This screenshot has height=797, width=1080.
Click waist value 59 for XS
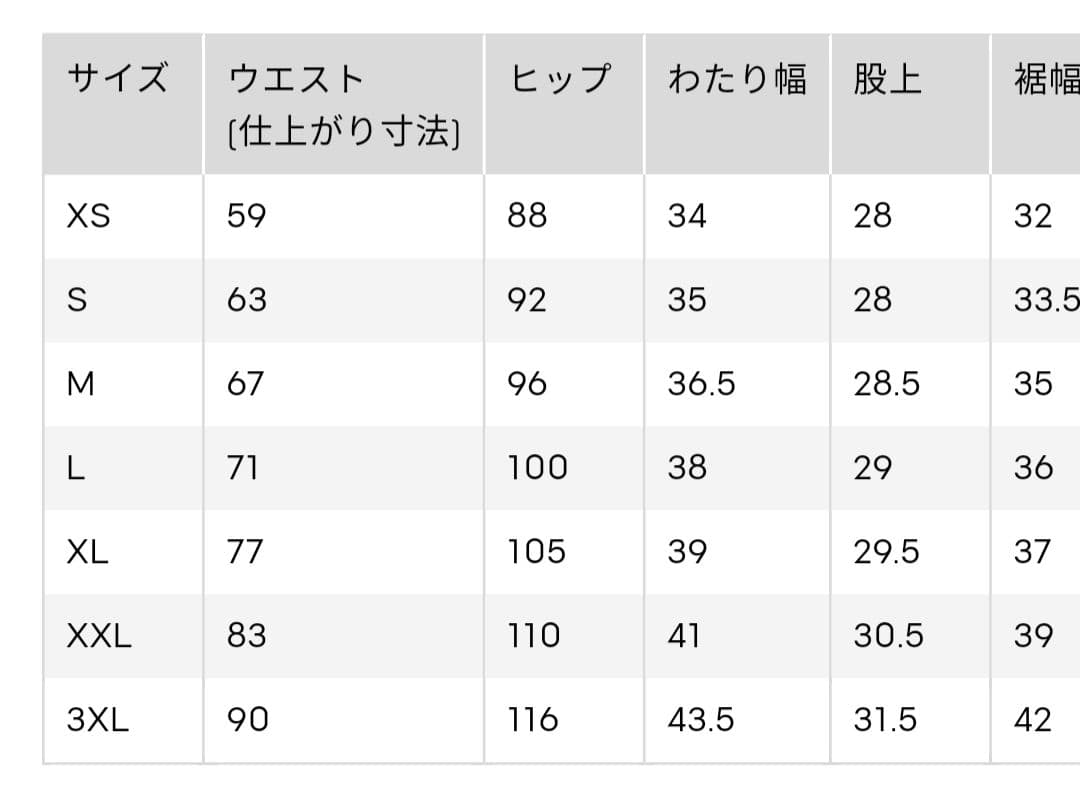tap(246, 216)
